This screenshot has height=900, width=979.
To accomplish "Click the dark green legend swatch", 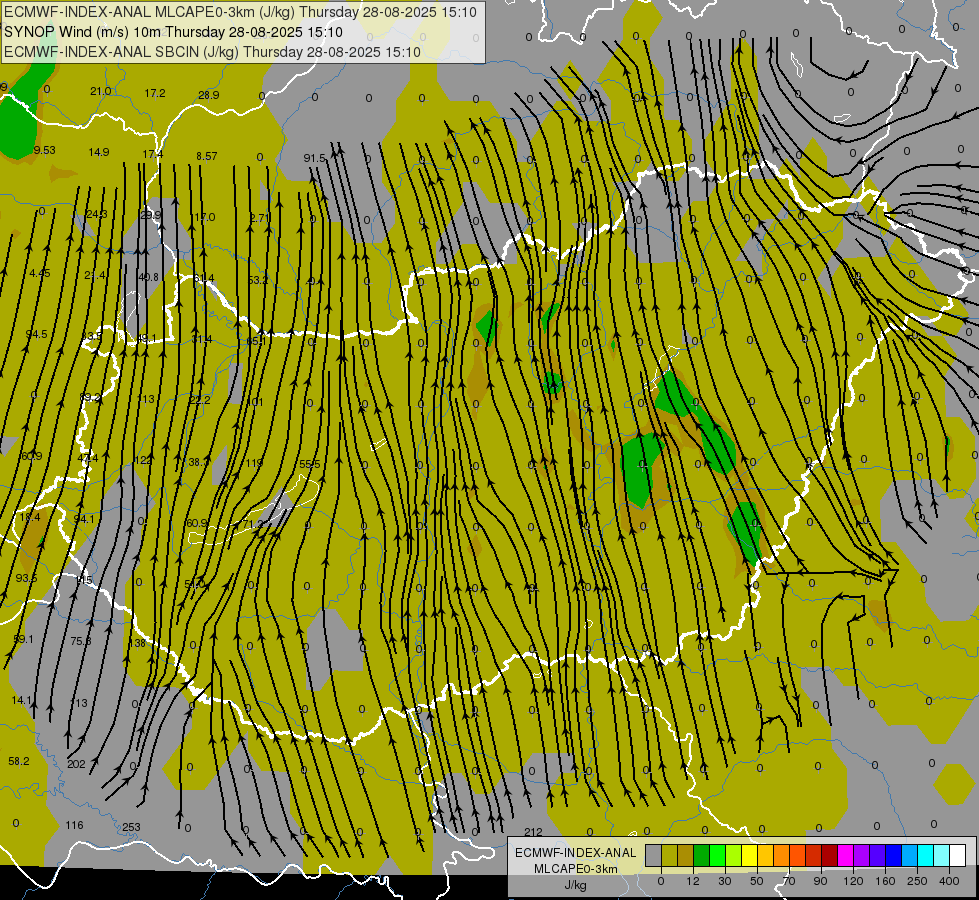I will pos(702,856).
